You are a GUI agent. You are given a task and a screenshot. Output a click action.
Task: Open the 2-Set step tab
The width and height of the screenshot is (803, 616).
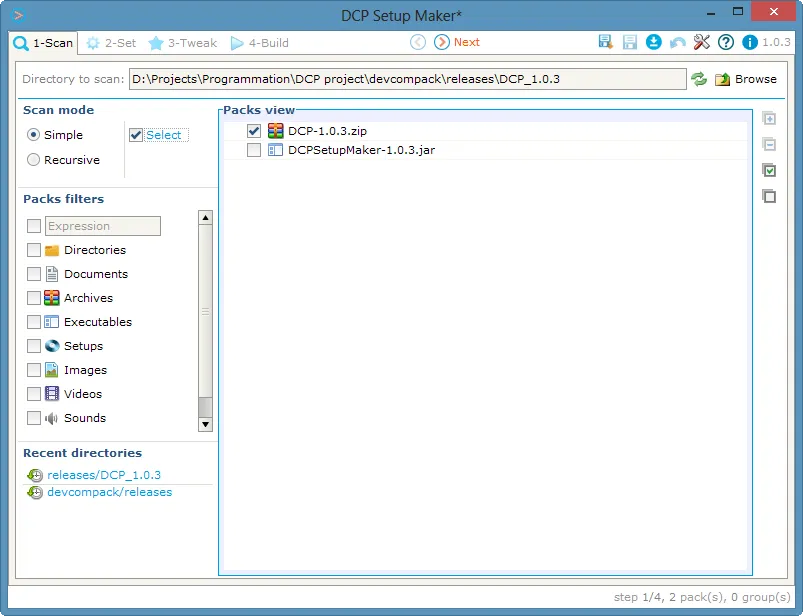coord(111,43)
